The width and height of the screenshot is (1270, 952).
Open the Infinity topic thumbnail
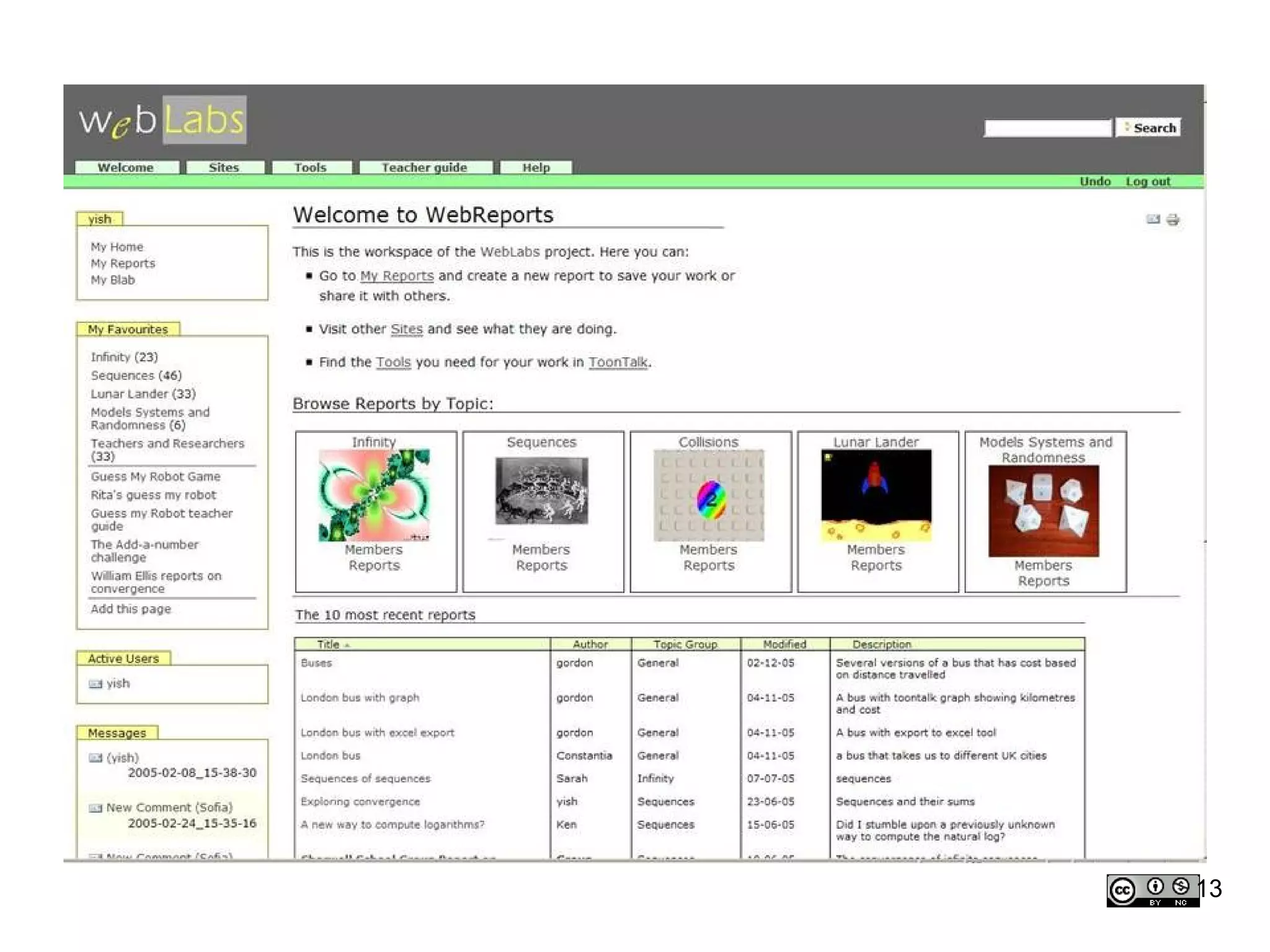(x=374, y=495)
